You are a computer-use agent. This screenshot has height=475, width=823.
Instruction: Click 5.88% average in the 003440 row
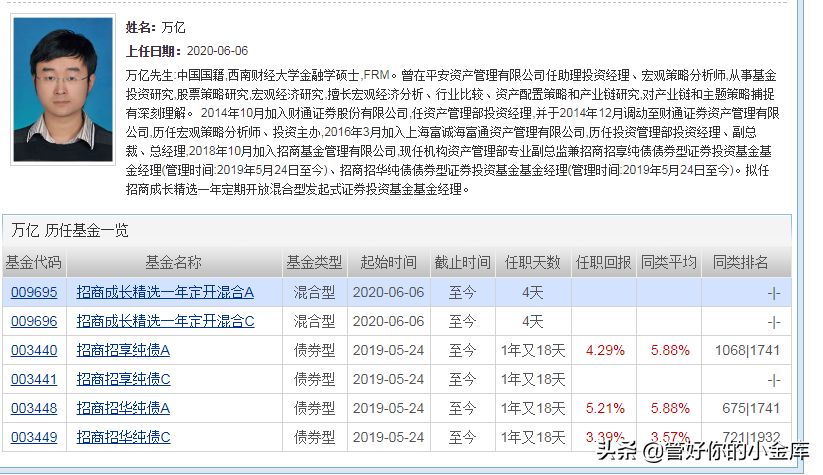pos(670,350)
